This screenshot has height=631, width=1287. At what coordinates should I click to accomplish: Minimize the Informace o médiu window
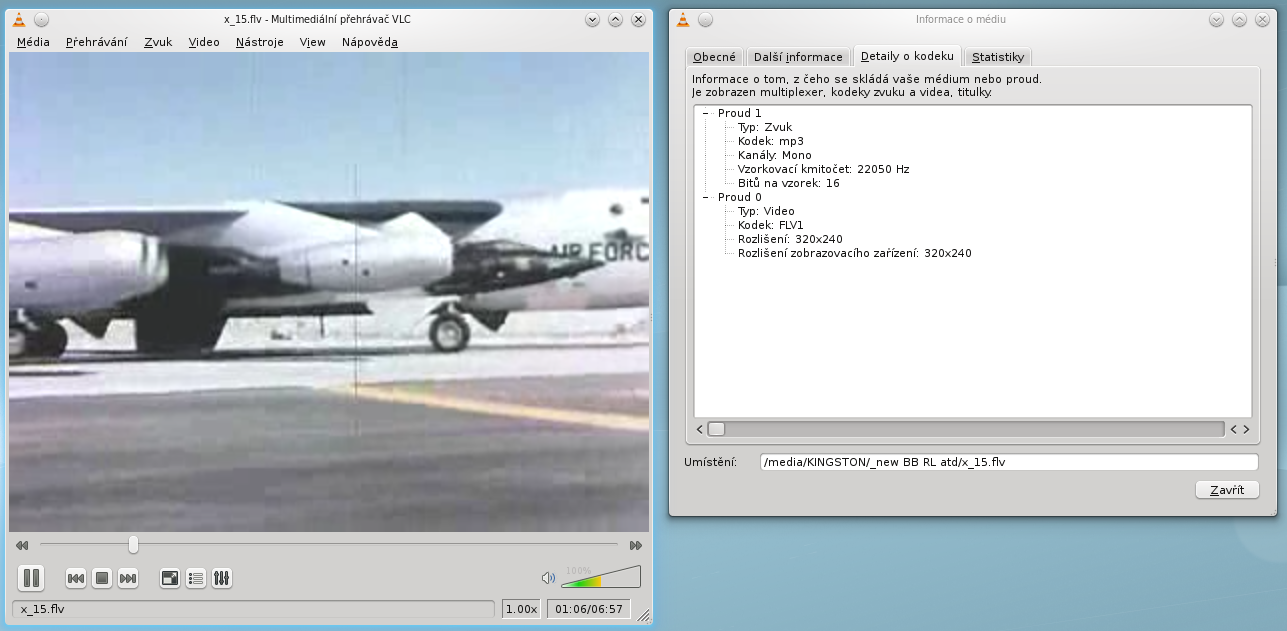pyautogui.click(x=1217, y=19)
